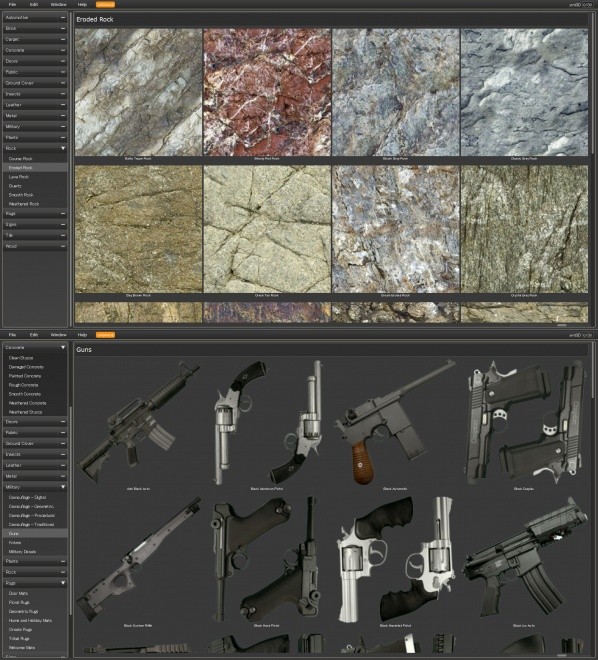The width and height of the screenshot is (598, 660).
Task: Collapse Rock category in Eroded Rock window
Action: pyautogui.click(x=35, y=148)
